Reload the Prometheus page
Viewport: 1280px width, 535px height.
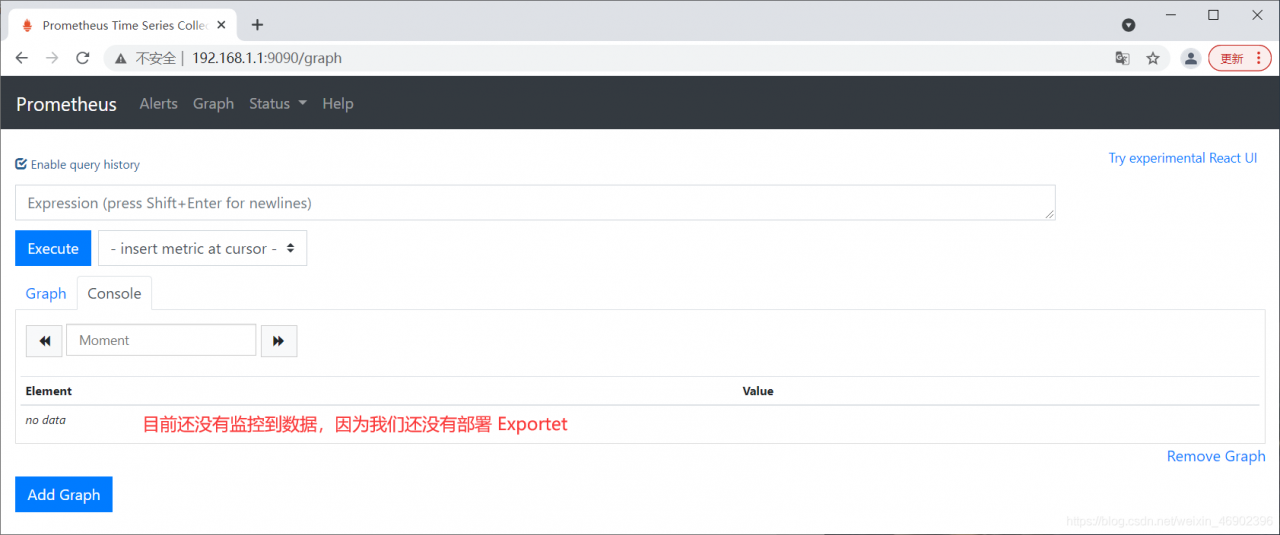(83, 58)
